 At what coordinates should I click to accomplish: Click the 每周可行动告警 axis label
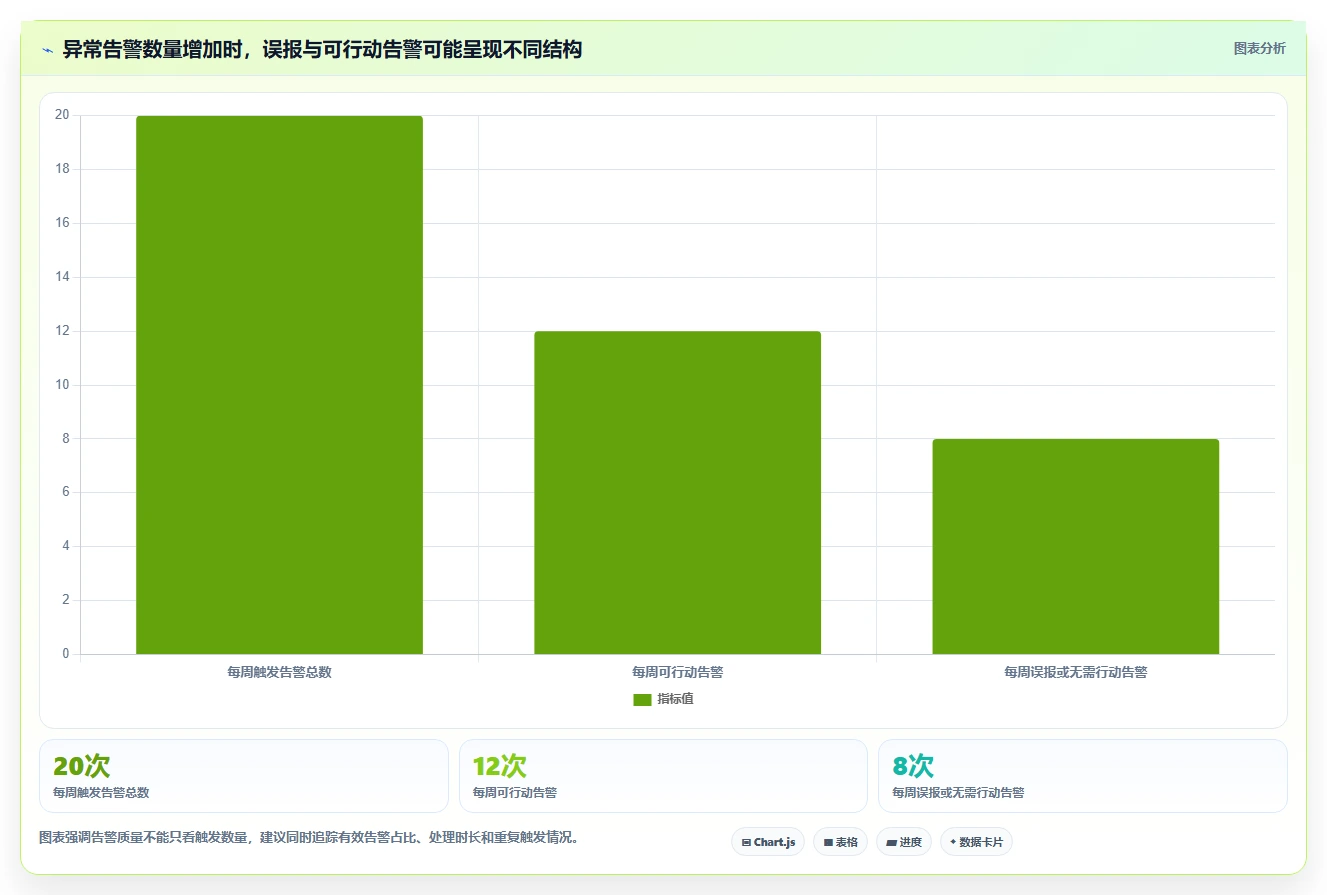677,672
